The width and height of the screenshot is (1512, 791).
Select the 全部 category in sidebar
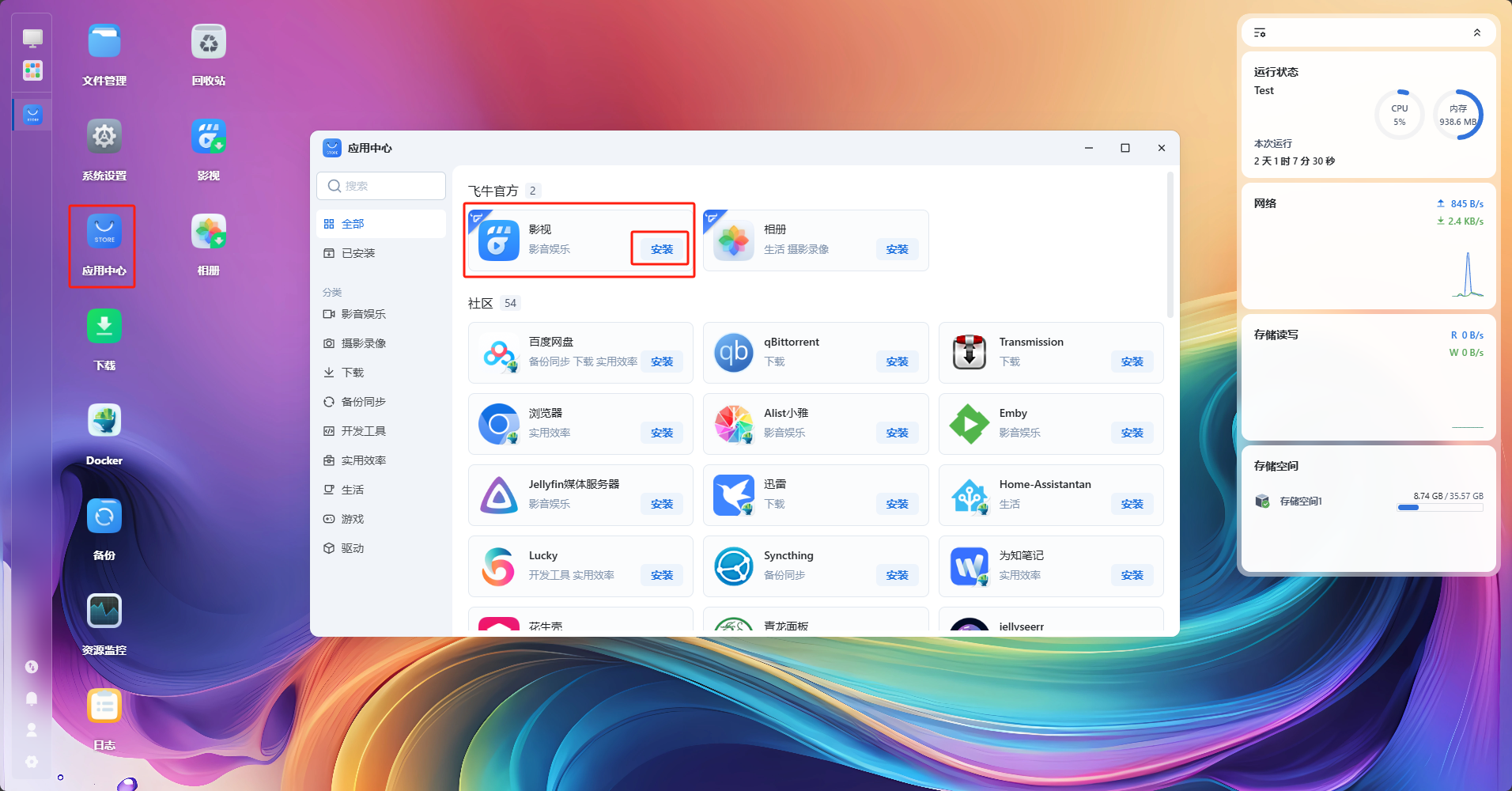[381, 224]
